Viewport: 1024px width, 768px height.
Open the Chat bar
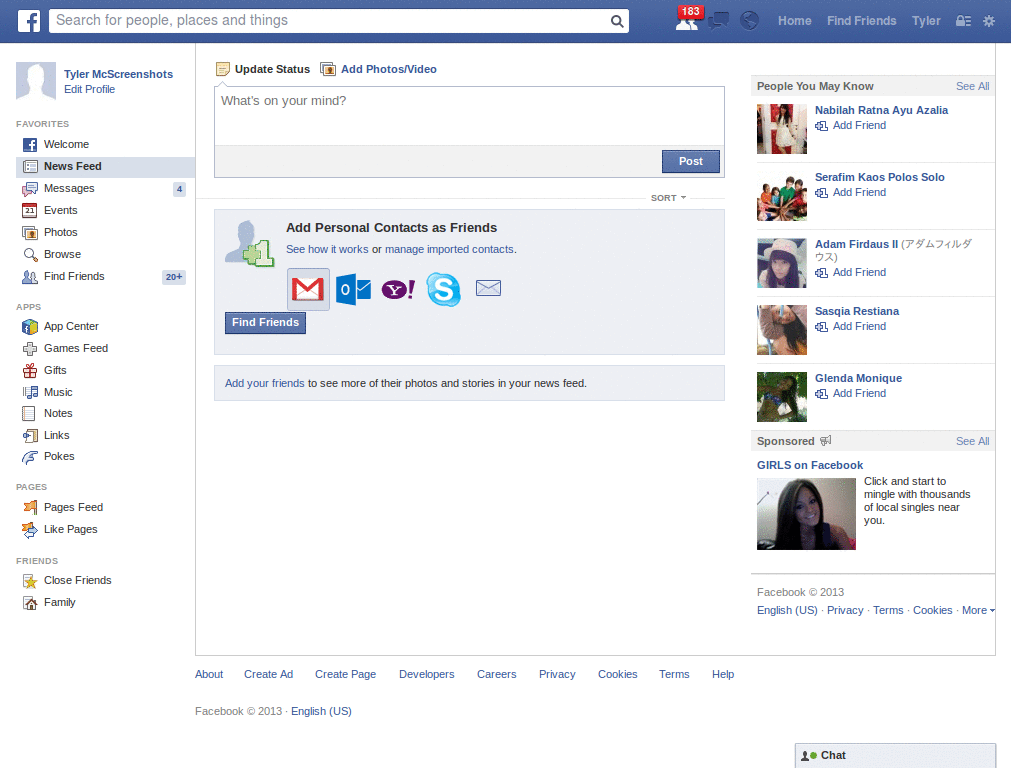[895, 756]
